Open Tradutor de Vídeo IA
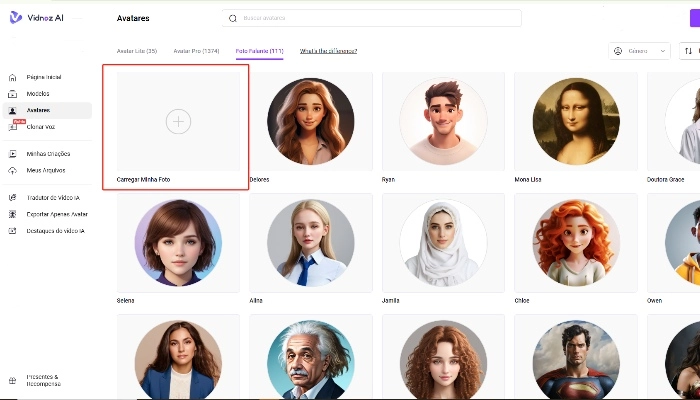Viewport: 700px width, 400px height. pos(53,197)
